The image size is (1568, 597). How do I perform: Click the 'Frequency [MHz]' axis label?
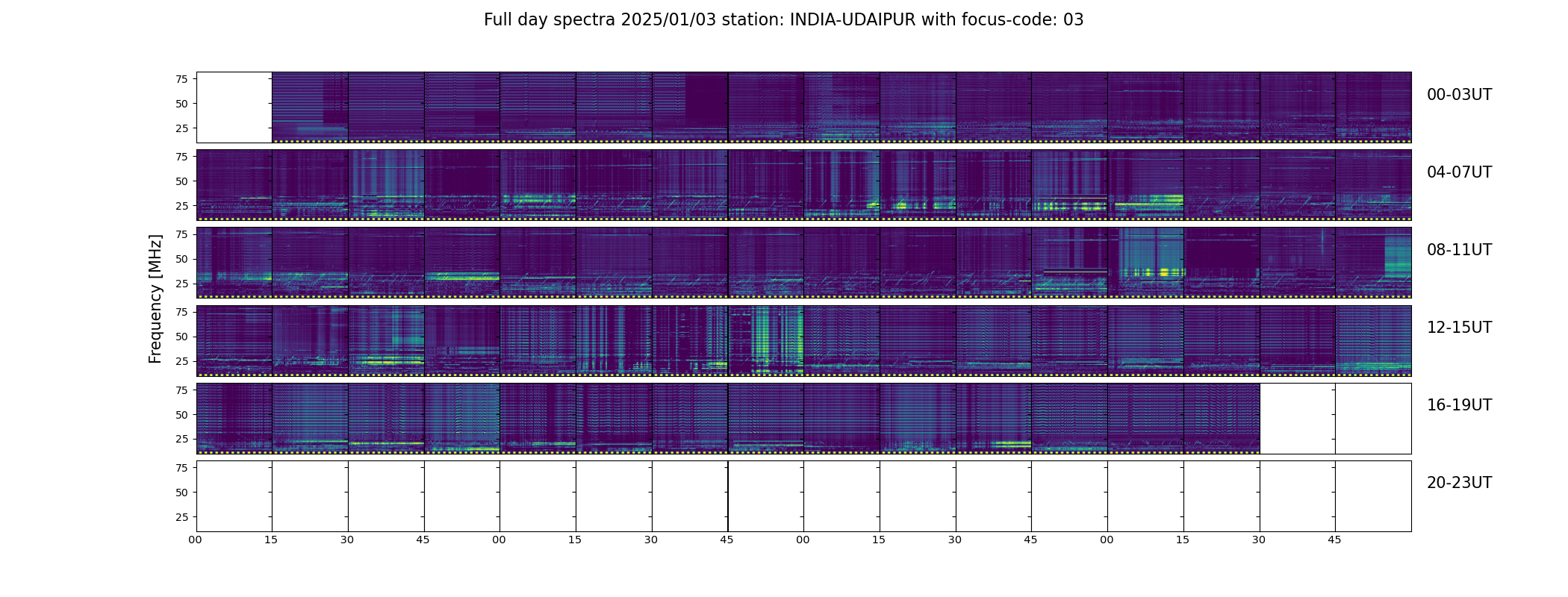(155, 299)
